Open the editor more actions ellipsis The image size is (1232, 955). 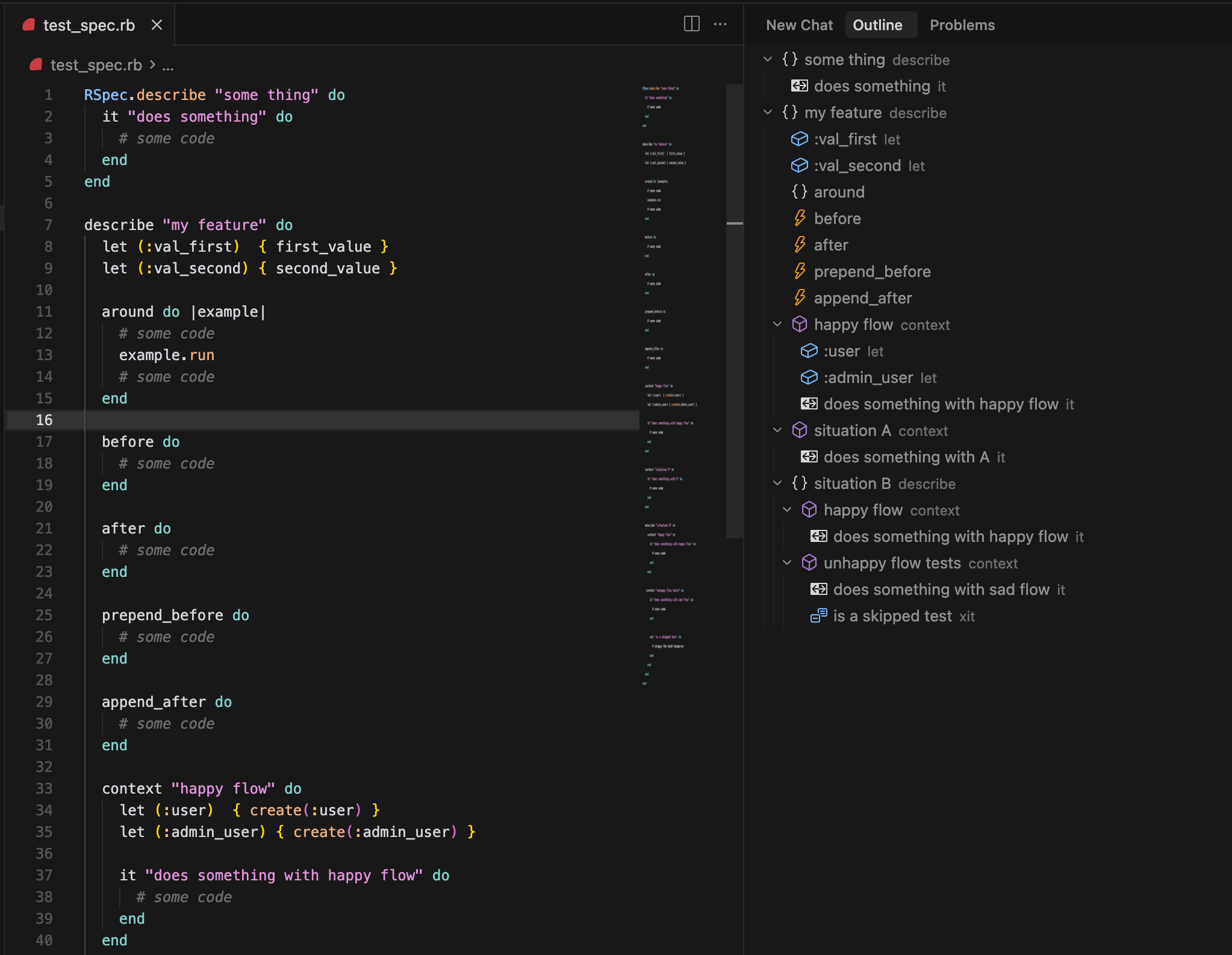(720, 24)
